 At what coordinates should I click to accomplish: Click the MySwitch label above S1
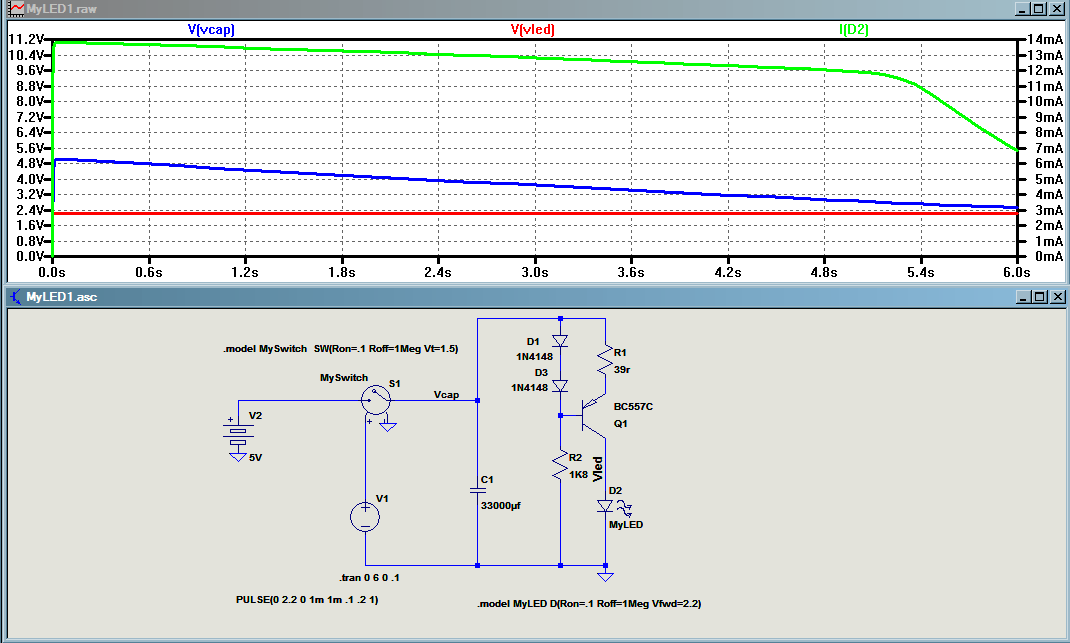(344, 378)
